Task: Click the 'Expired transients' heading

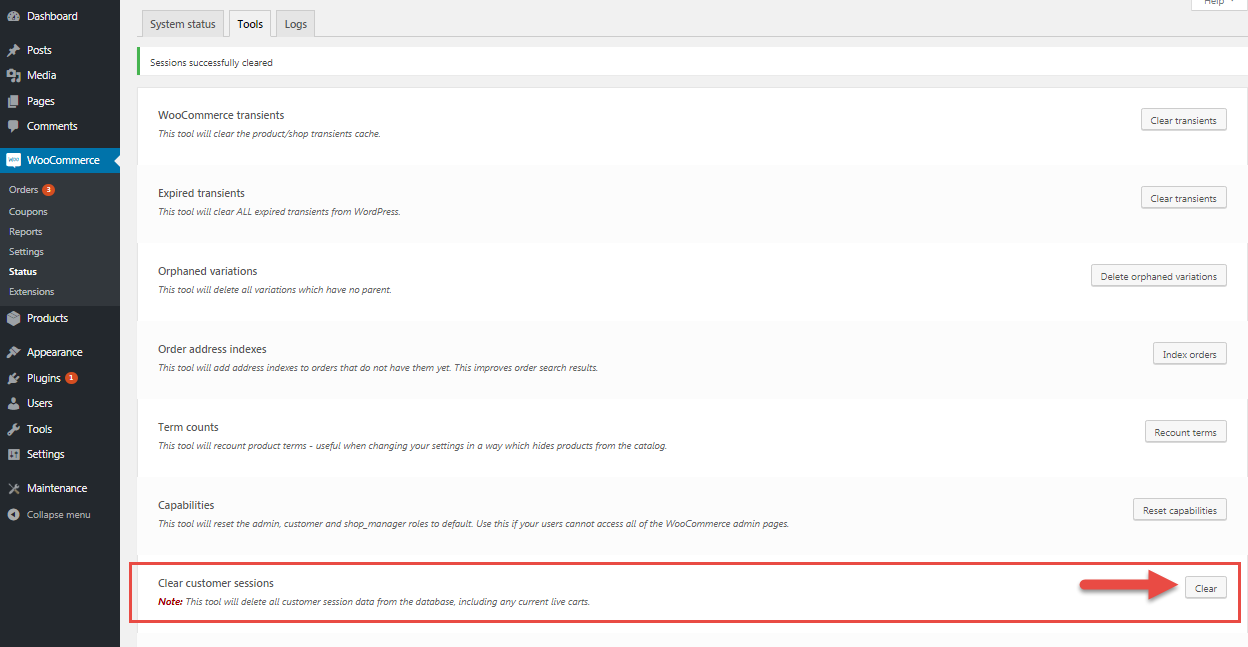Action: tap(201, 193)
